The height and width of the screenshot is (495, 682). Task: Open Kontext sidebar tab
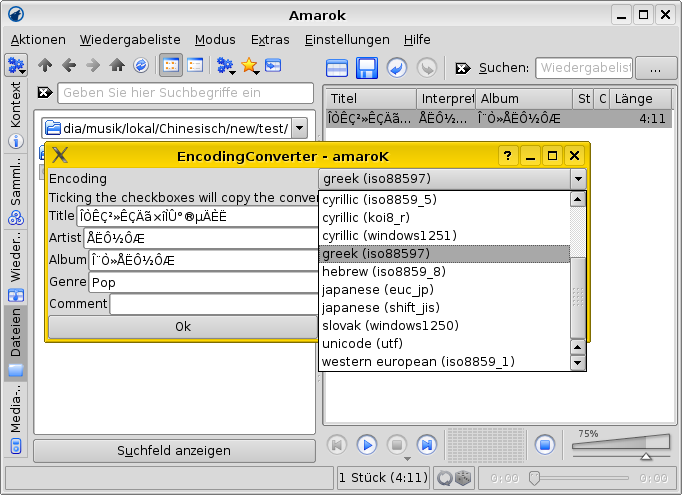tap(16, 115)
